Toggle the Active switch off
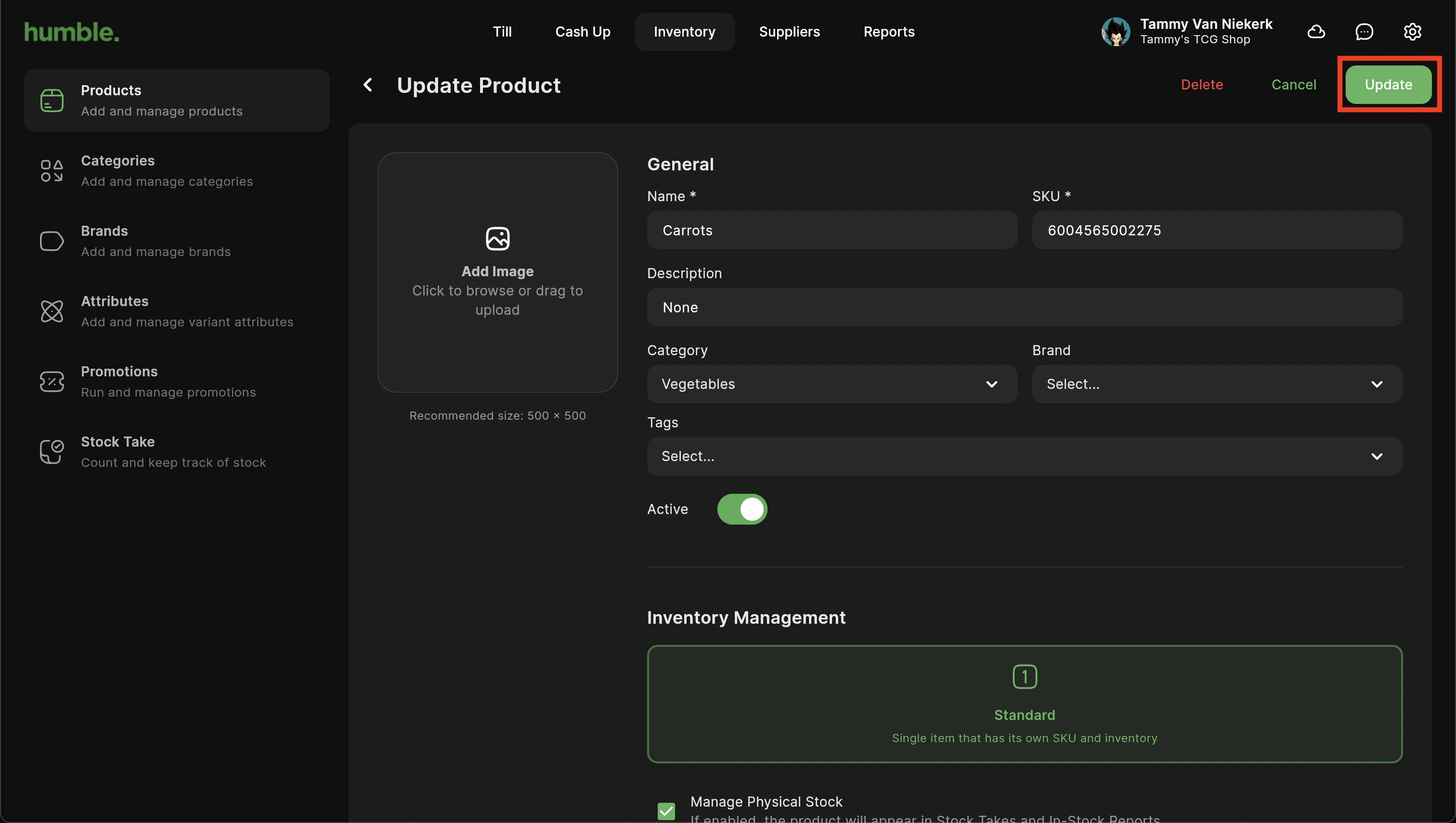 pyautogui.click(x=742, y=509)
